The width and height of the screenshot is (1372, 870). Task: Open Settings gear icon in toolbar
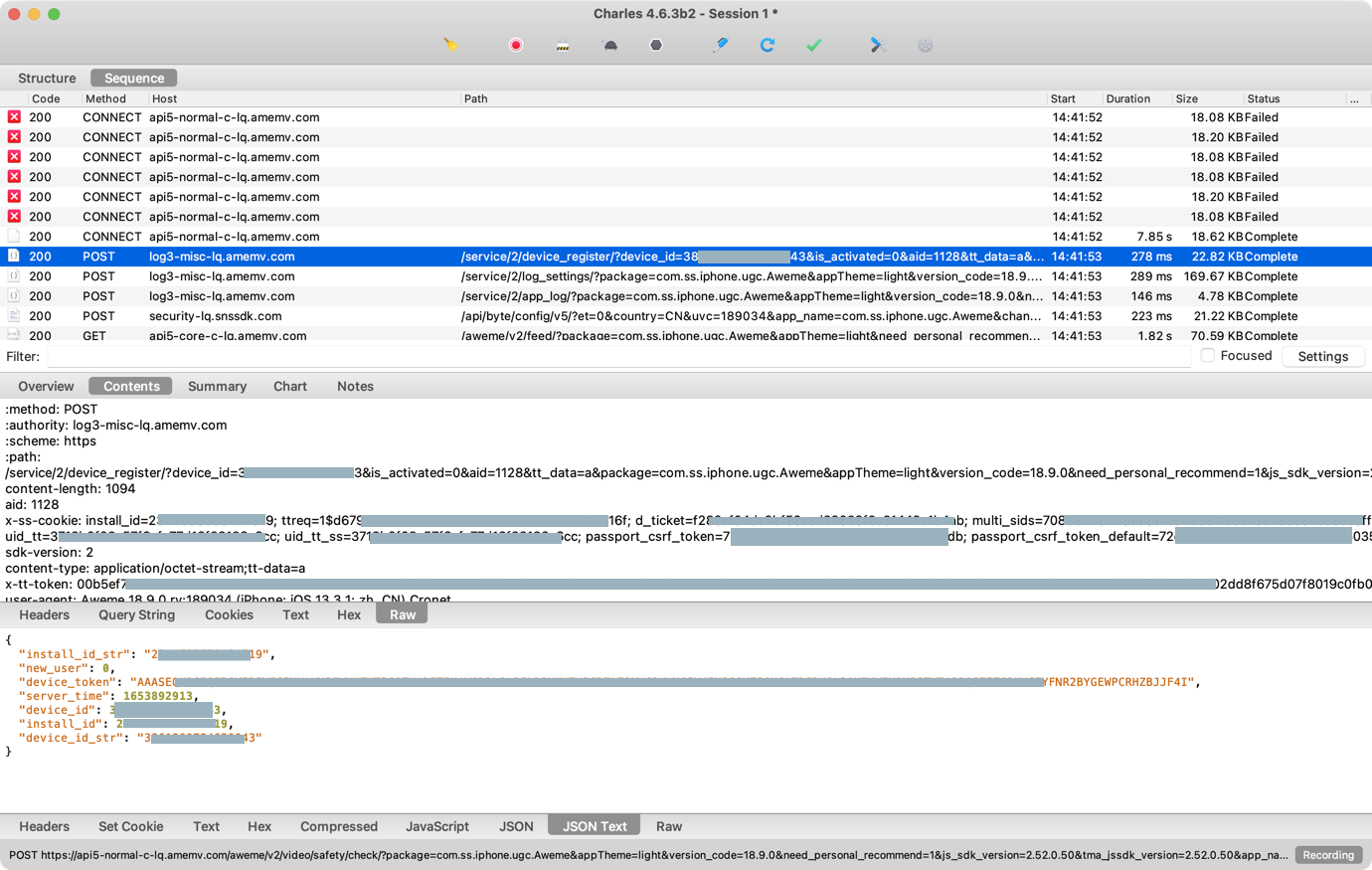(x=926, y=45)
